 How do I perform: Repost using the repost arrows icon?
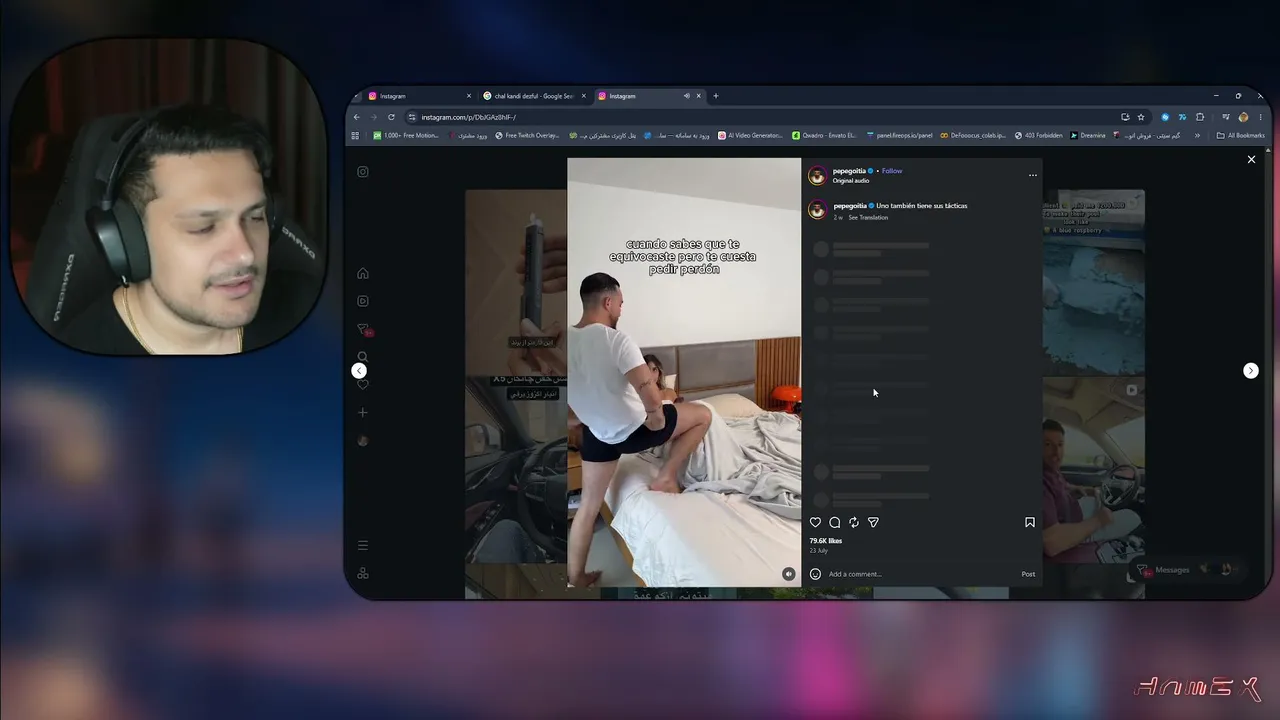[854, 522]
